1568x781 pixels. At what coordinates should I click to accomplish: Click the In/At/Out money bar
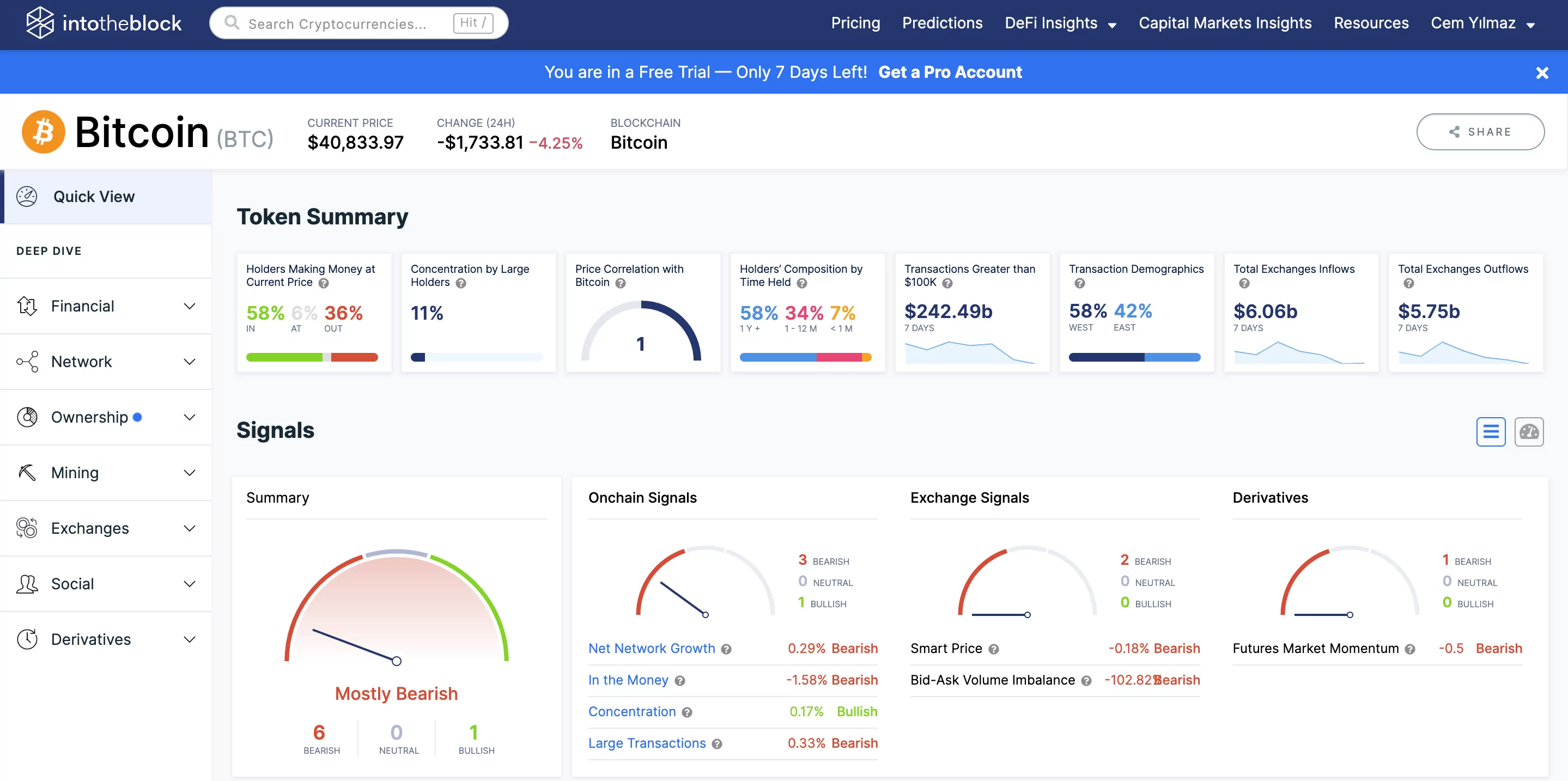coord(312,357)
